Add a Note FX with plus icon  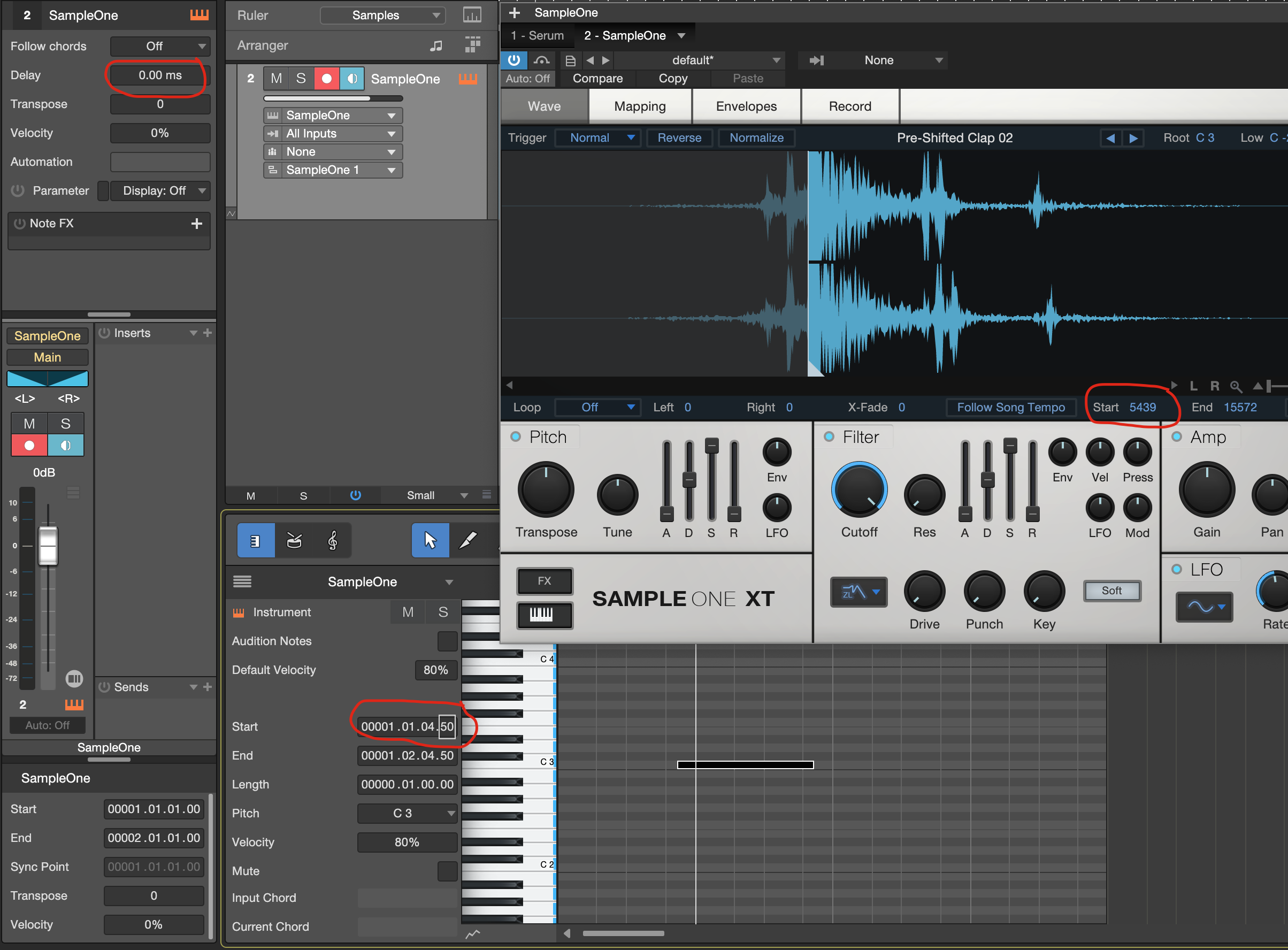pos(197,223)
